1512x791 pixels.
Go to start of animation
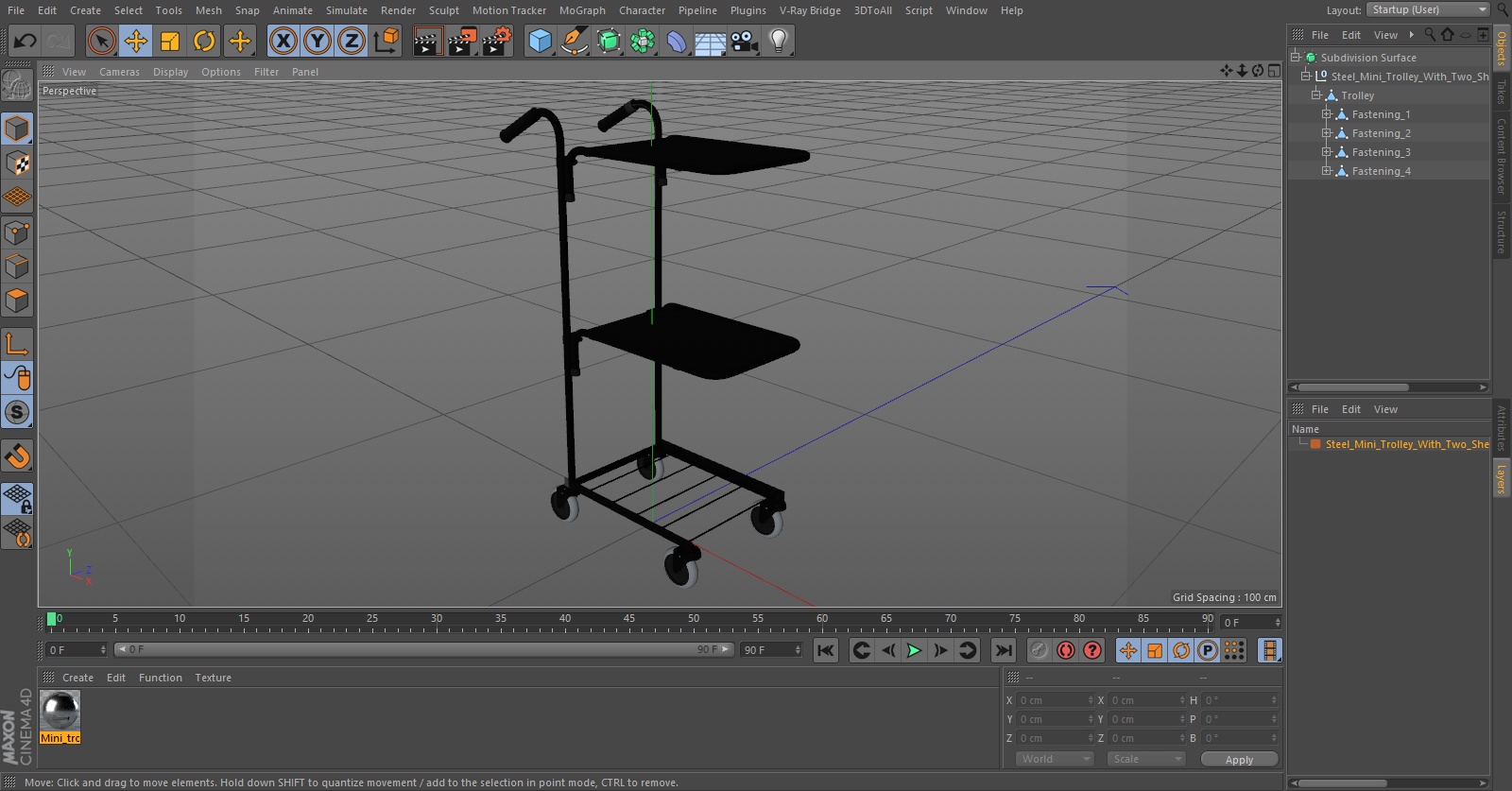826,650
